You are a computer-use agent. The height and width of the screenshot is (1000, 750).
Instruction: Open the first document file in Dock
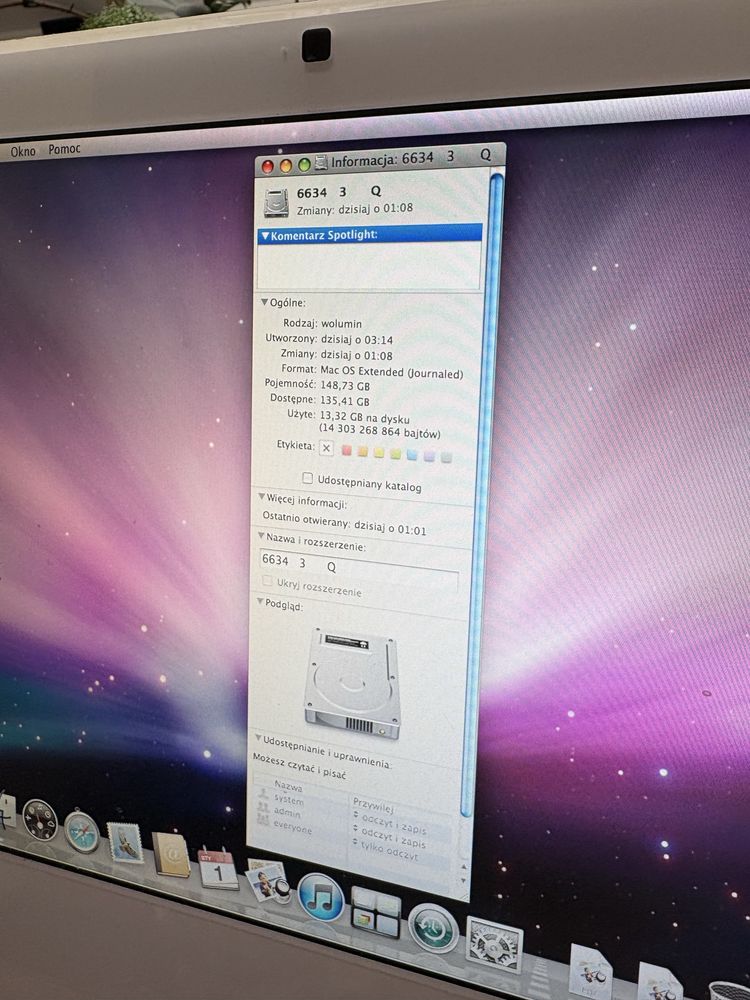[590, 972]
